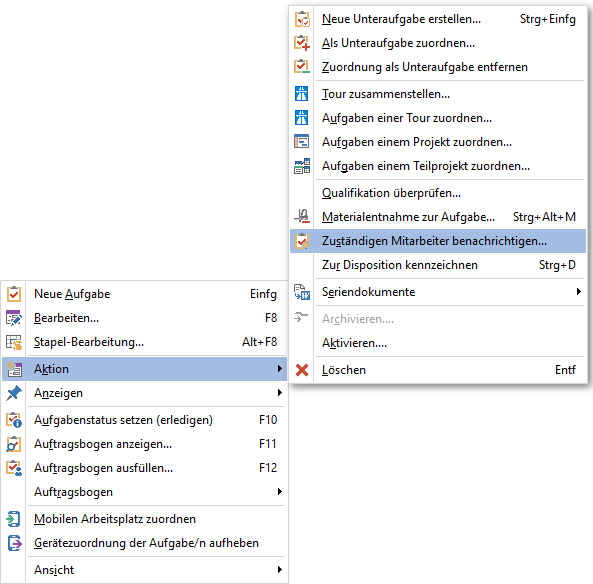
Task: Open the Ansicht submenu arrow
Action: click(279, 570)
